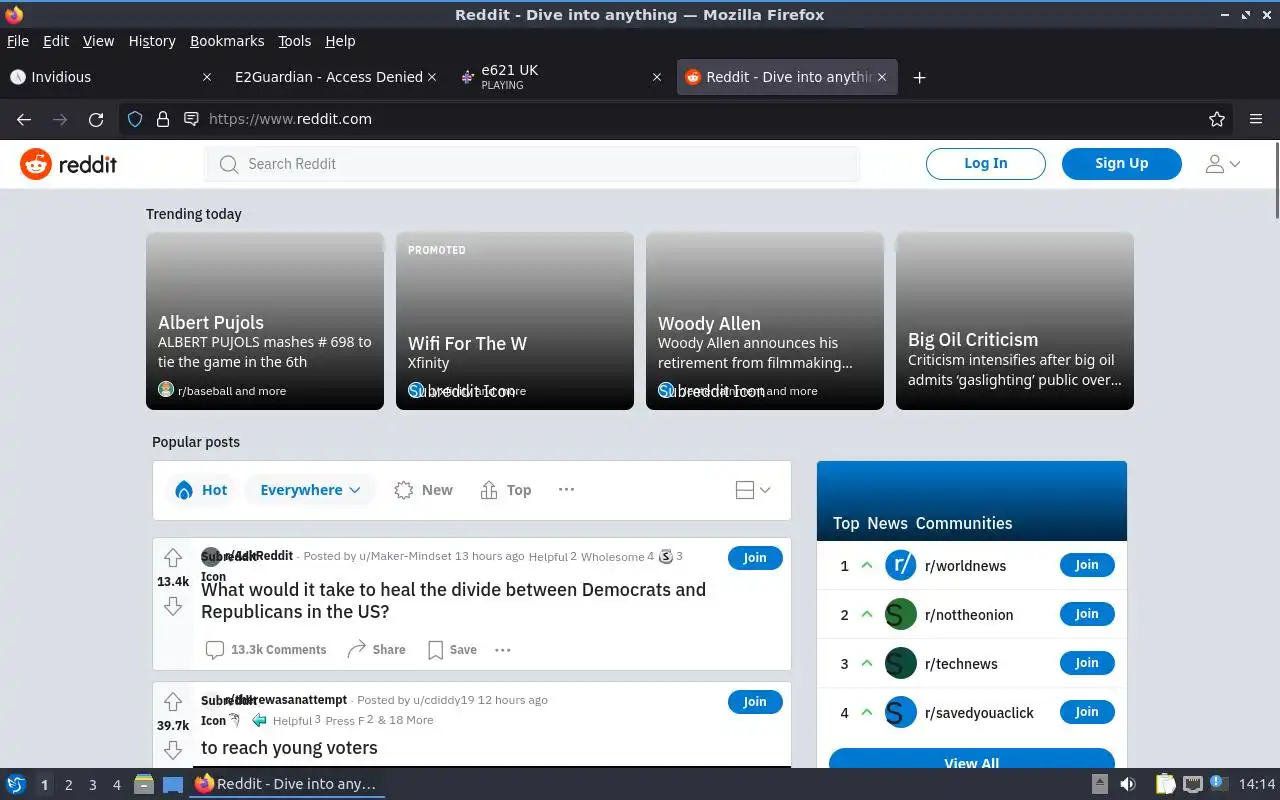Close the Invidious tab

(x=207, y=77)
